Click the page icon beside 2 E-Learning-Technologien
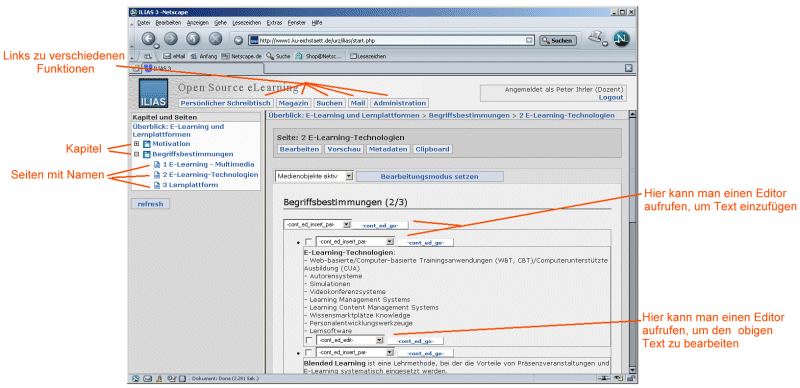Viewport: 800px width, 388px height. pyautogui.click(x=157, y=175)
